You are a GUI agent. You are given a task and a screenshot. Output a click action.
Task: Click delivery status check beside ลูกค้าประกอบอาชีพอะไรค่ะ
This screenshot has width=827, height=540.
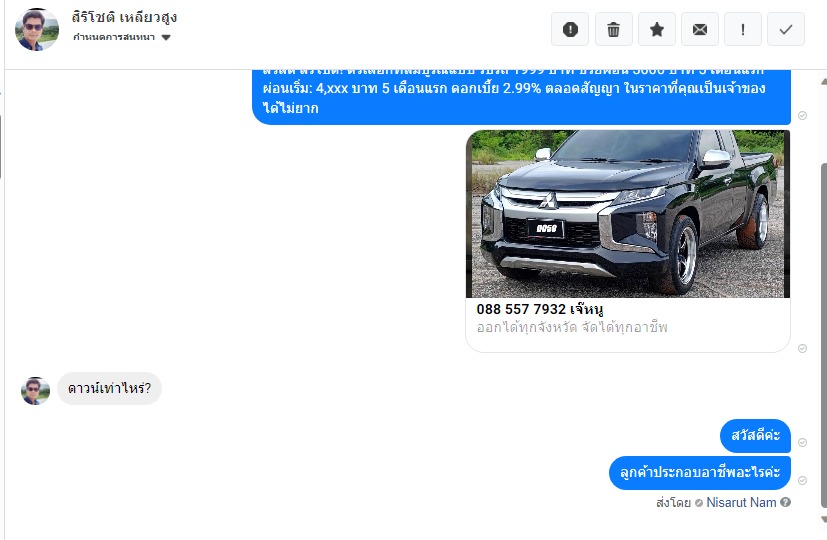click(802, 480)
